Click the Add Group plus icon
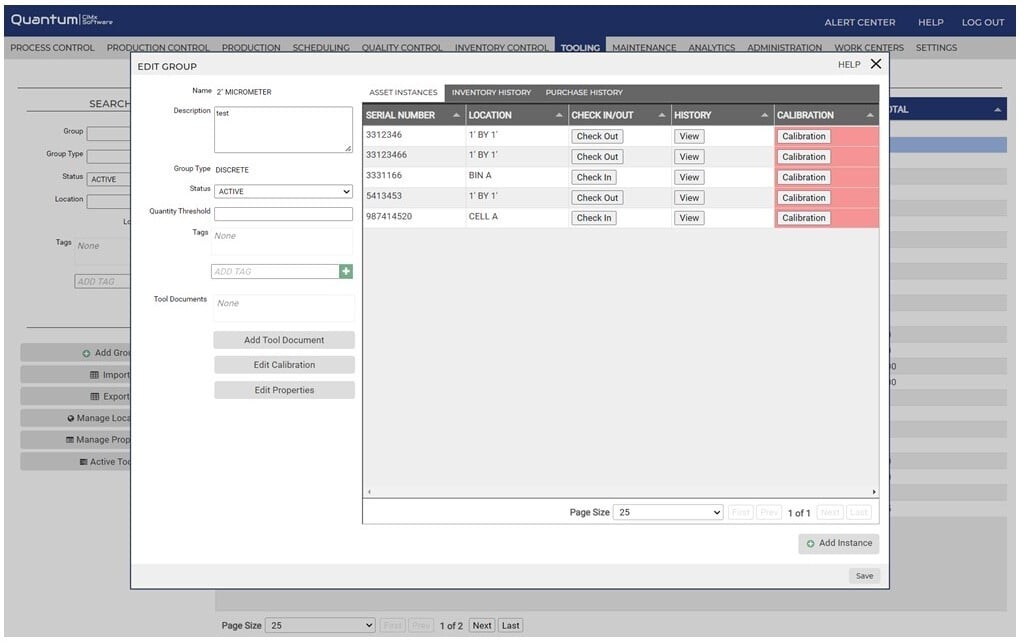The width and height of the screenshot is (1025, 643). tap(86, 352)
